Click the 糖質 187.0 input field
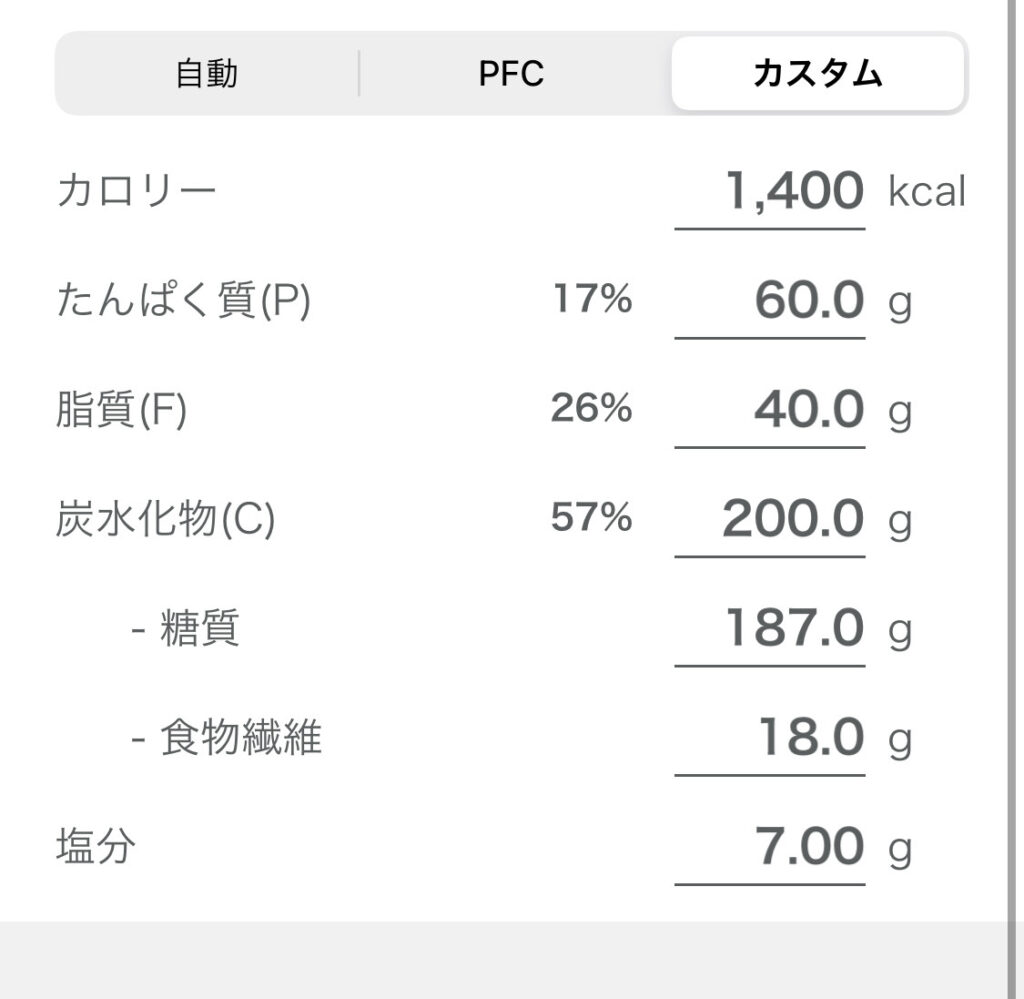 tap(769, 629)
